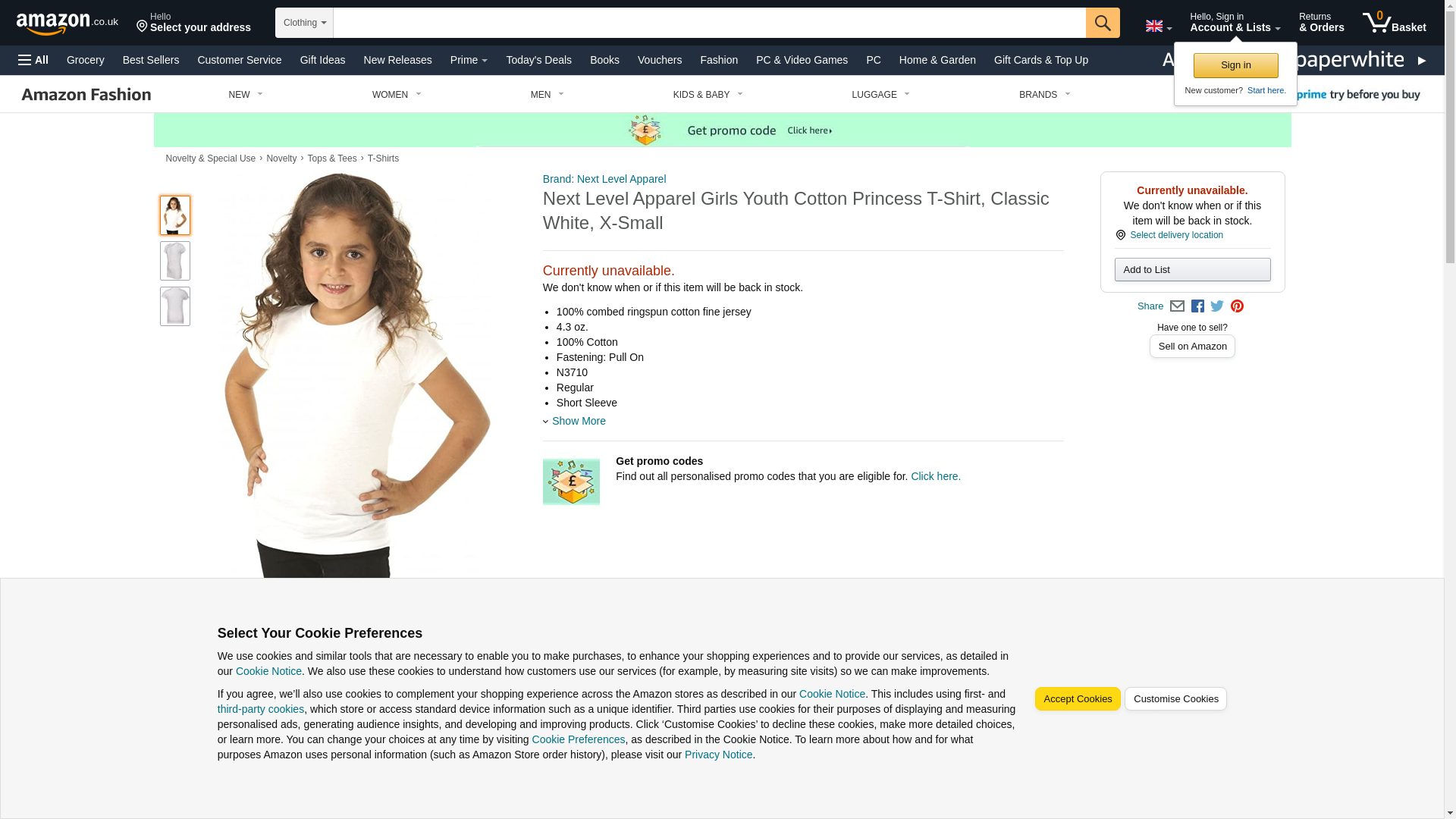Open the Clothing search category dropdown

point(304,23)
